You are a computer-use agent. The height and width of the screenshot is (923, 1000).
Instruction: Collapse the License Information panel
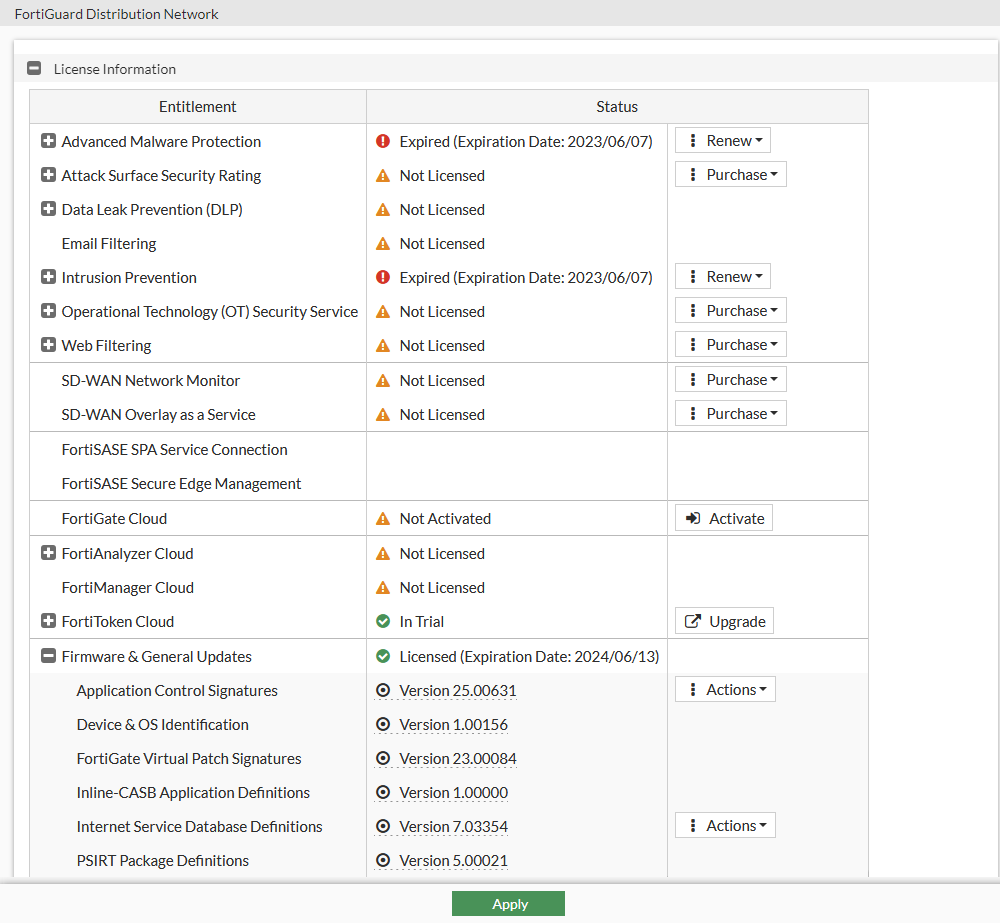33,68
